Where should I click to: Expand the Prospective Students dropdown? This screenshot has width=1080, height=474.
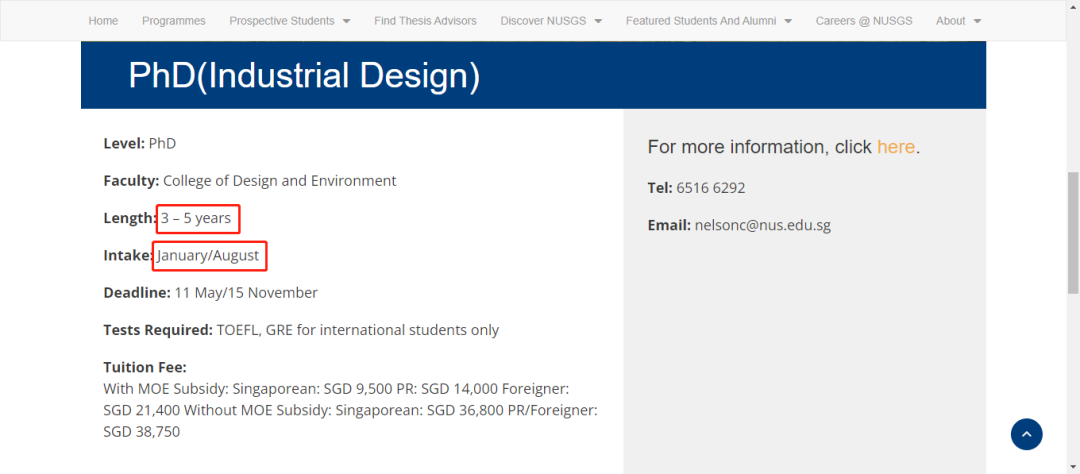(289, 21)
